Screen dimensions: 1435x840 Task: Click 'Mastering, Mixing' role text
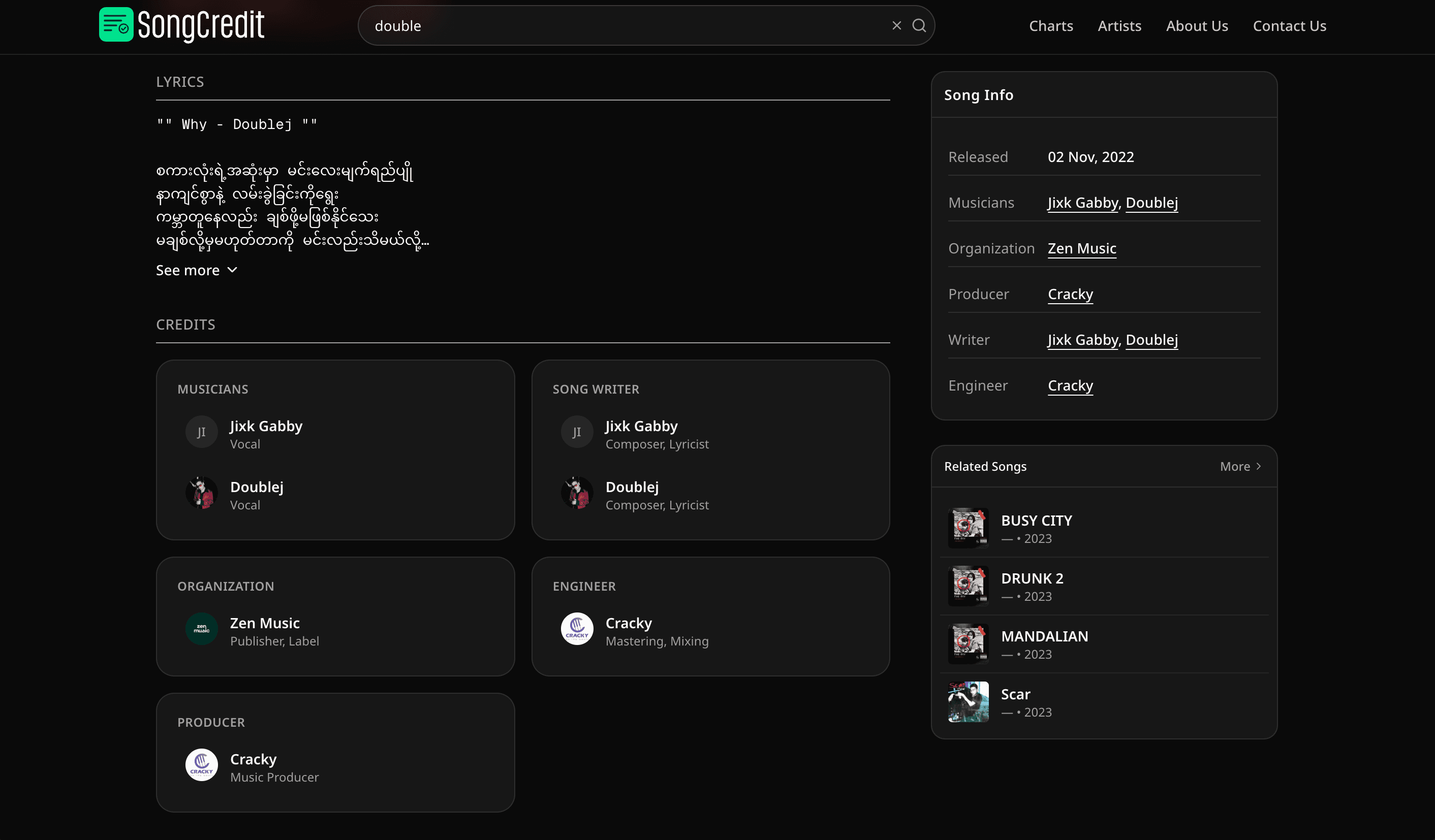point(657,641)
